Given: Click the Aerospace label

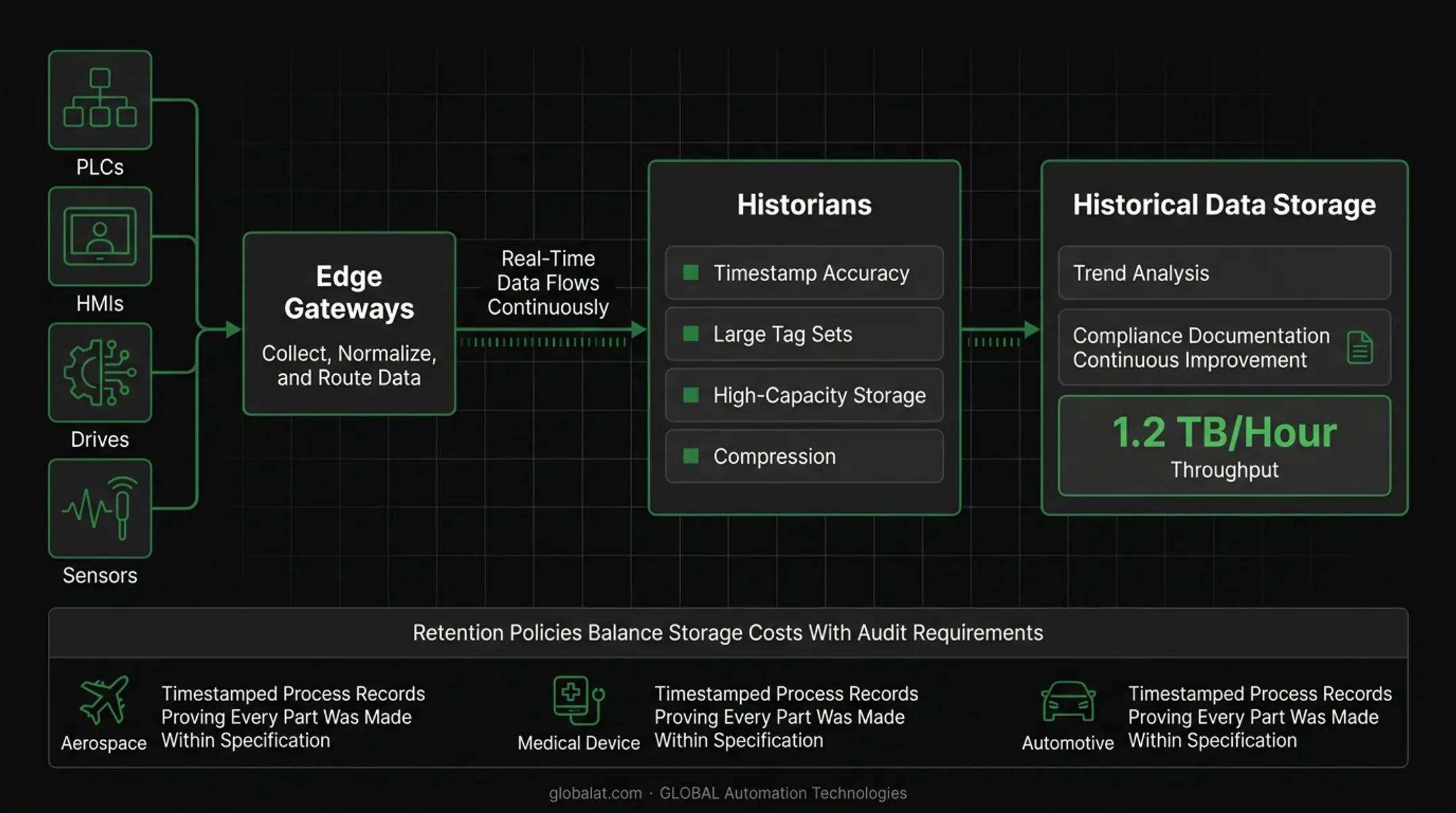Looking at the screenshot, I should 104,743.
